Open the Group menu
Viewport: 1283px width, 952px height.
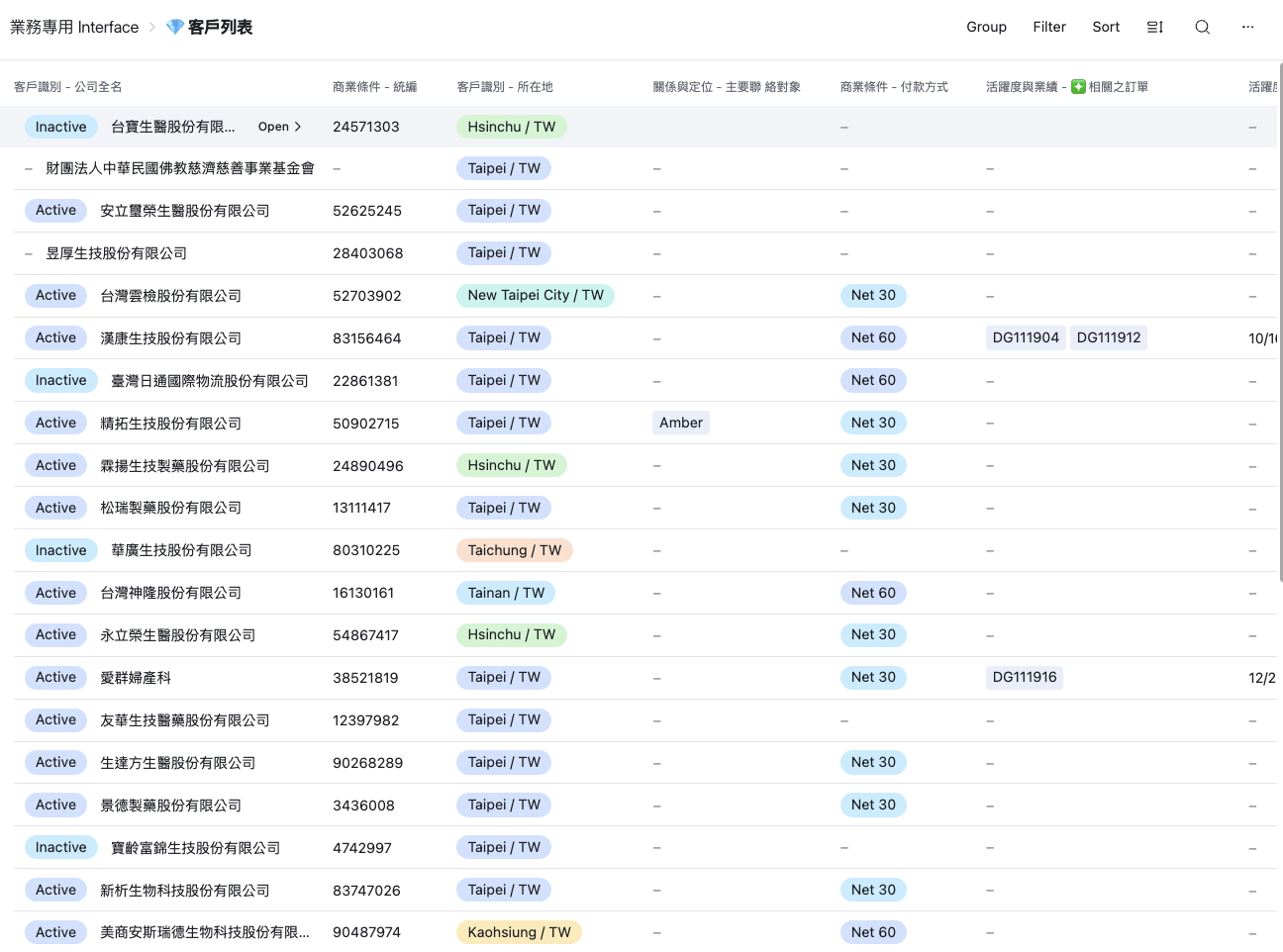pos(986,27)
